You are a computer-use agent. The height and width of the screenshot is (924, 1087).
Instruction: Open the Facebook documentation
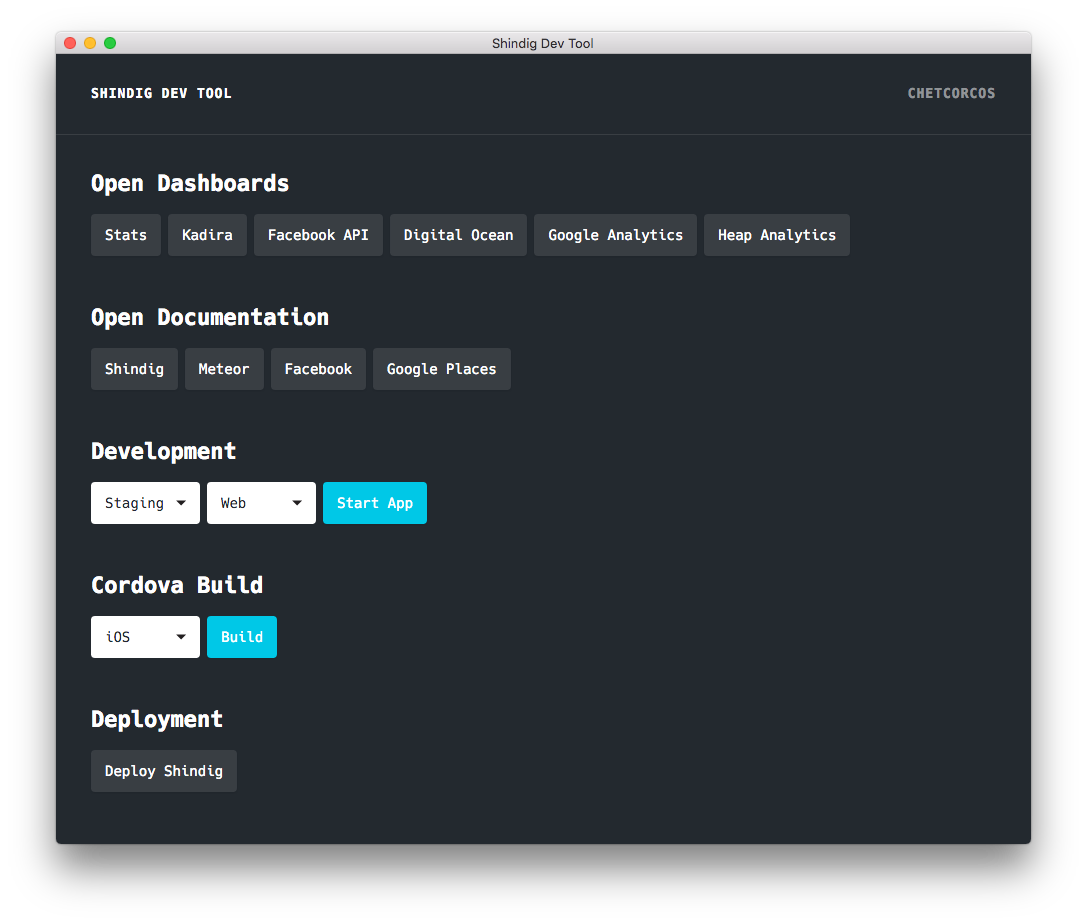tap(318, 368)
